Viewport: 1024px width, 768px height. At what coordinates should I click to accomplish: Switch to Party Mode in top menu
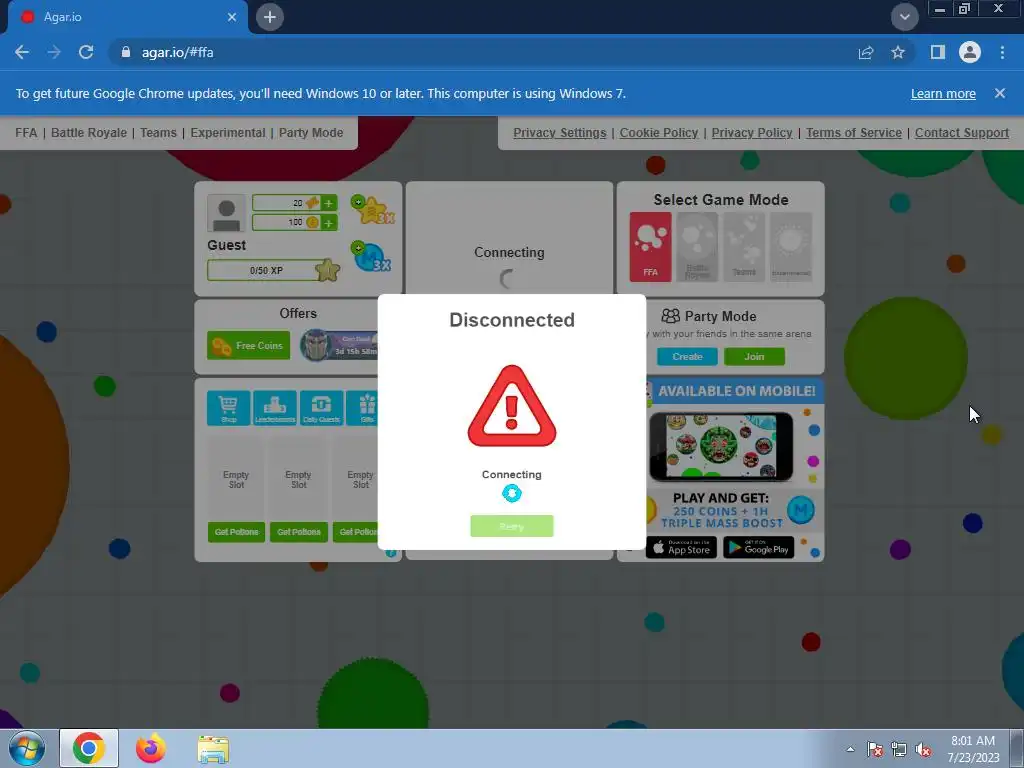coord(311,133)
